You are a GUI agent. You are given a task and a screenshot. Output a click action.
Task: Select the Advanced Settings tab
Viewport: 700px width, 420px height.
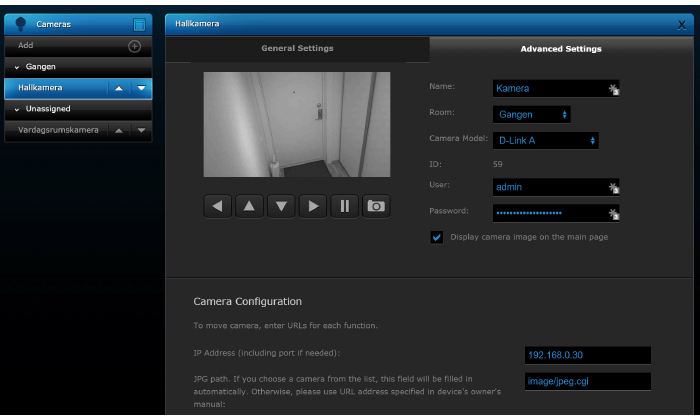(x=560, y=48)
